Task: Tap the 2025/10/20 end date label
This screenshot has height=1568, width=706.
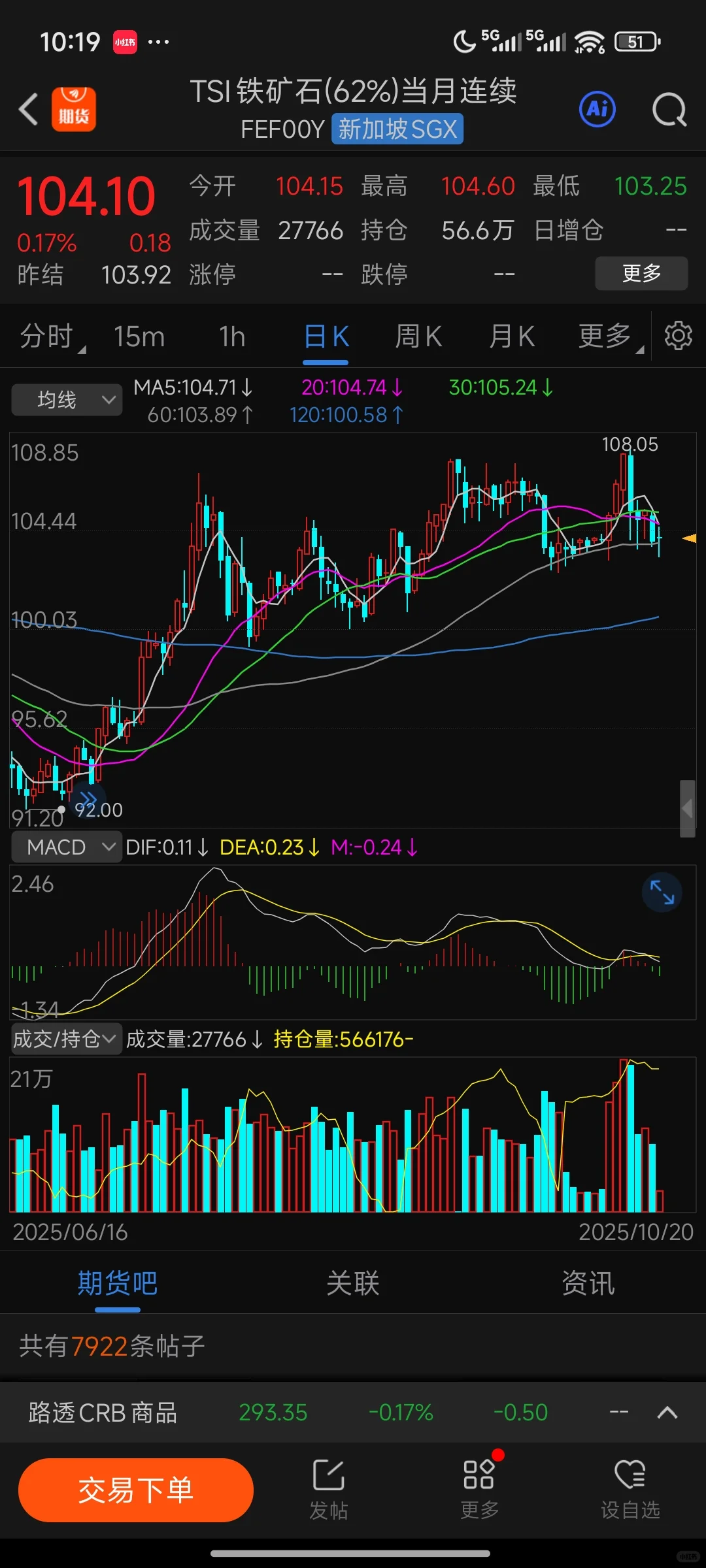Action: click(x=636, y=1232)
